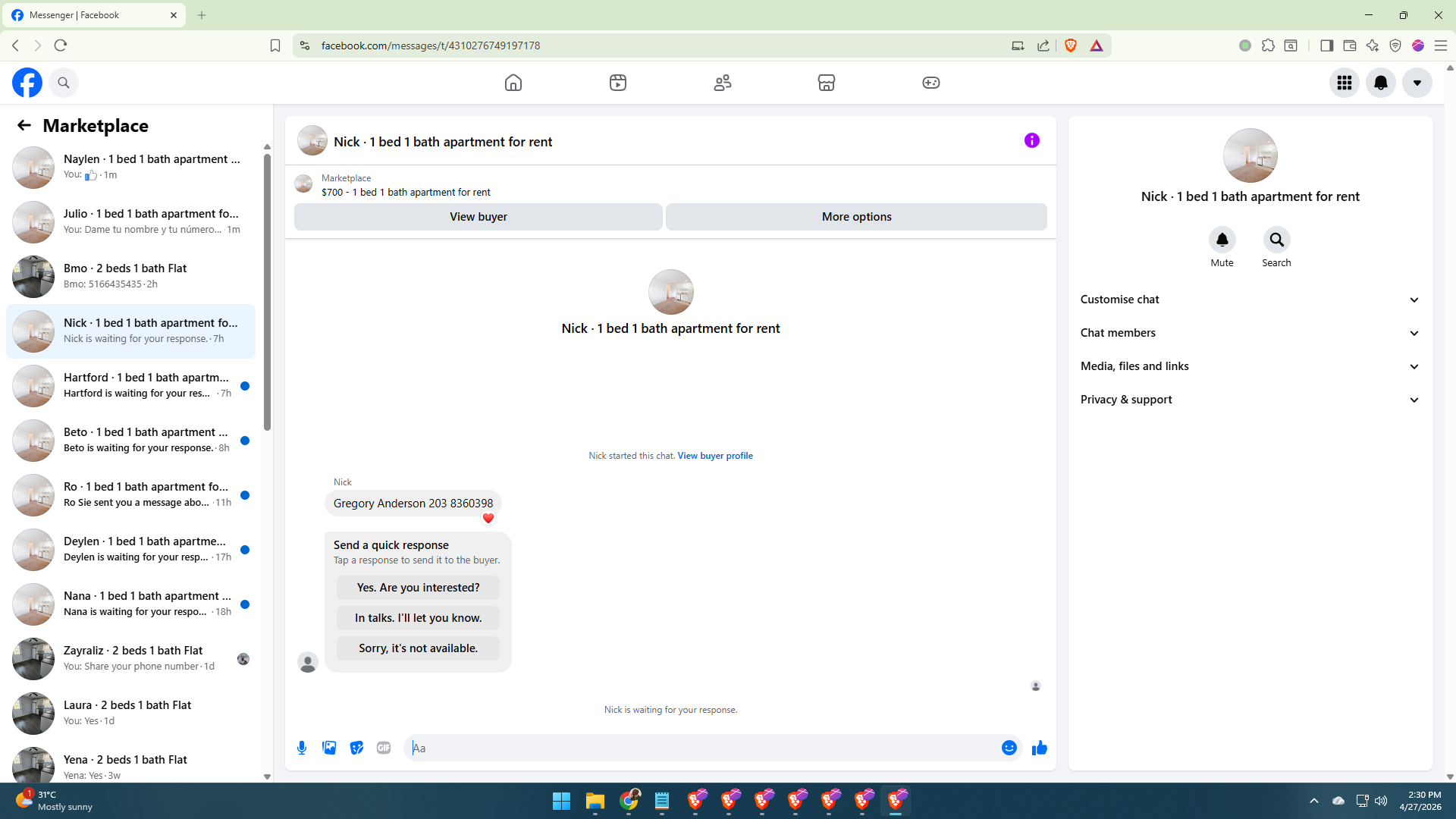The height and width of the screenshot is (819, 1456).
Task: Open conversation information purple icon
Action: click(1032, 140)
